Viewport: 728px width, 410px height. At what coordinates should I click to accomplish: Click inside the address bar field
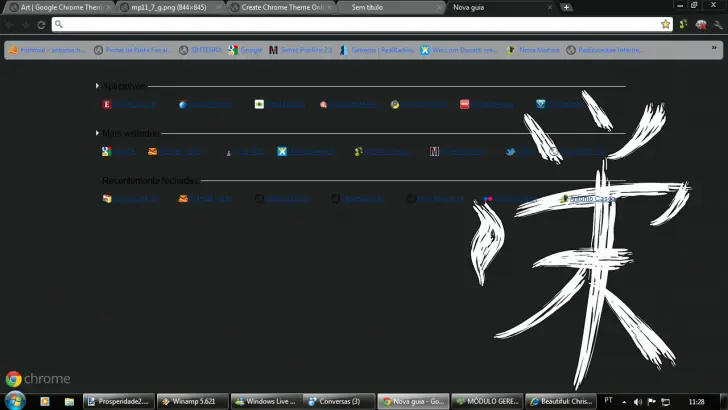(x=350, y=24)
